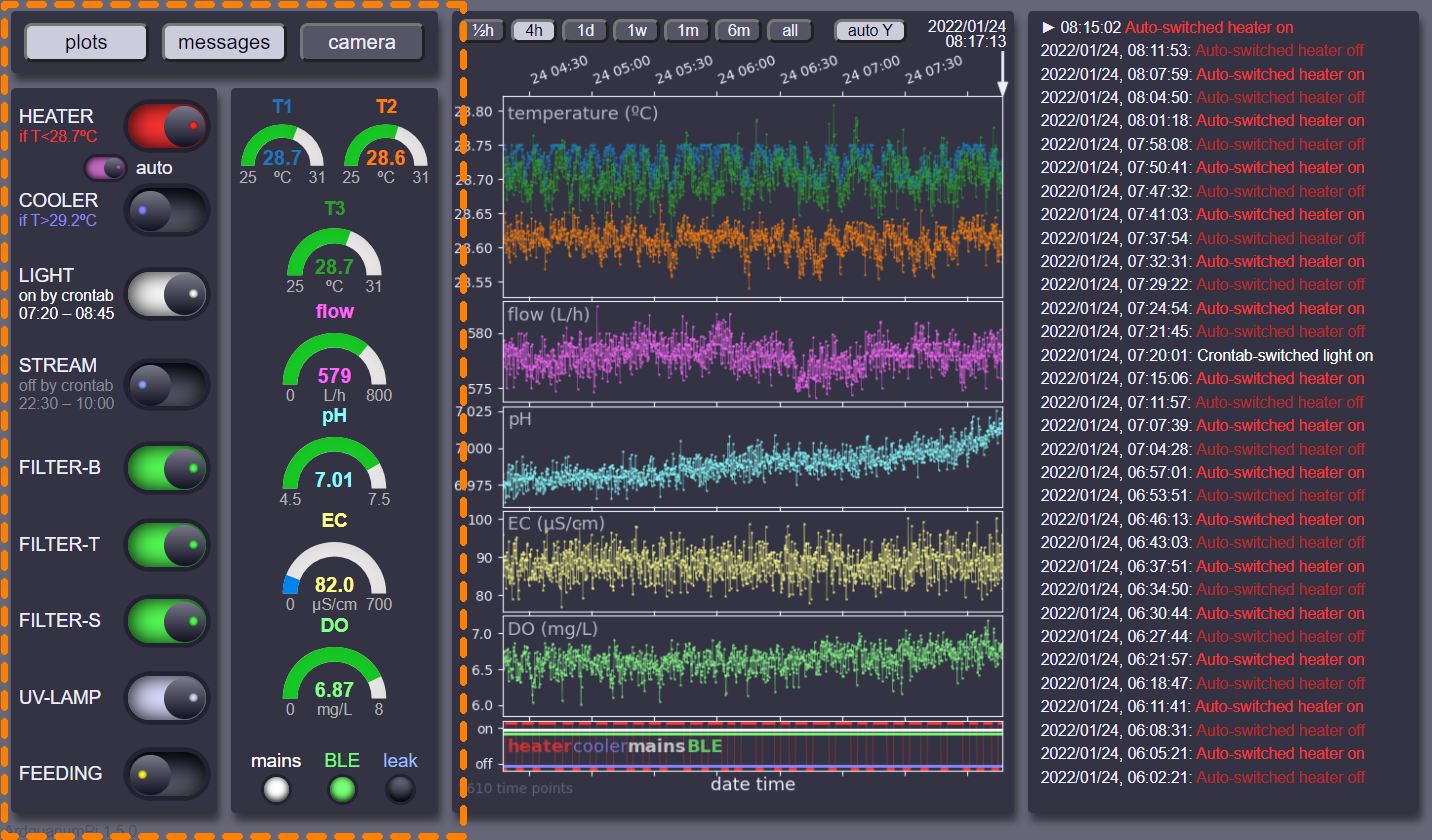Select the ½h time range
The width and height of the screenshot is (1432, 840).
[484, 30]
